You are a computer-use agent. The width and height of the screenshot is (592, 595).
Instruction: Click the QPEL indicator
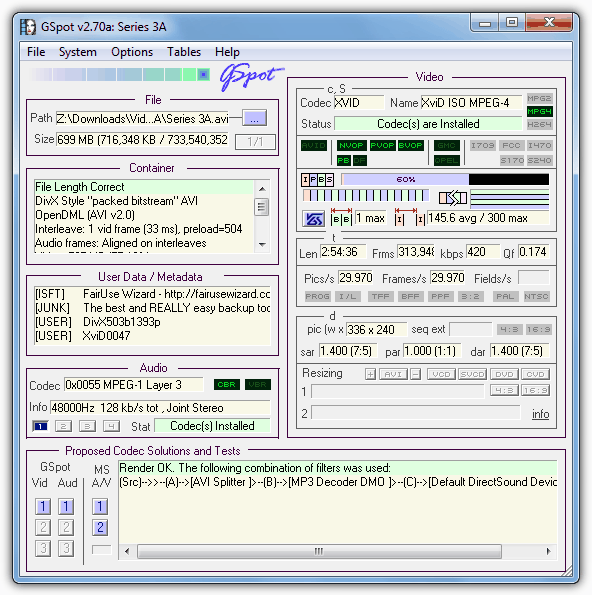point(447,160)
